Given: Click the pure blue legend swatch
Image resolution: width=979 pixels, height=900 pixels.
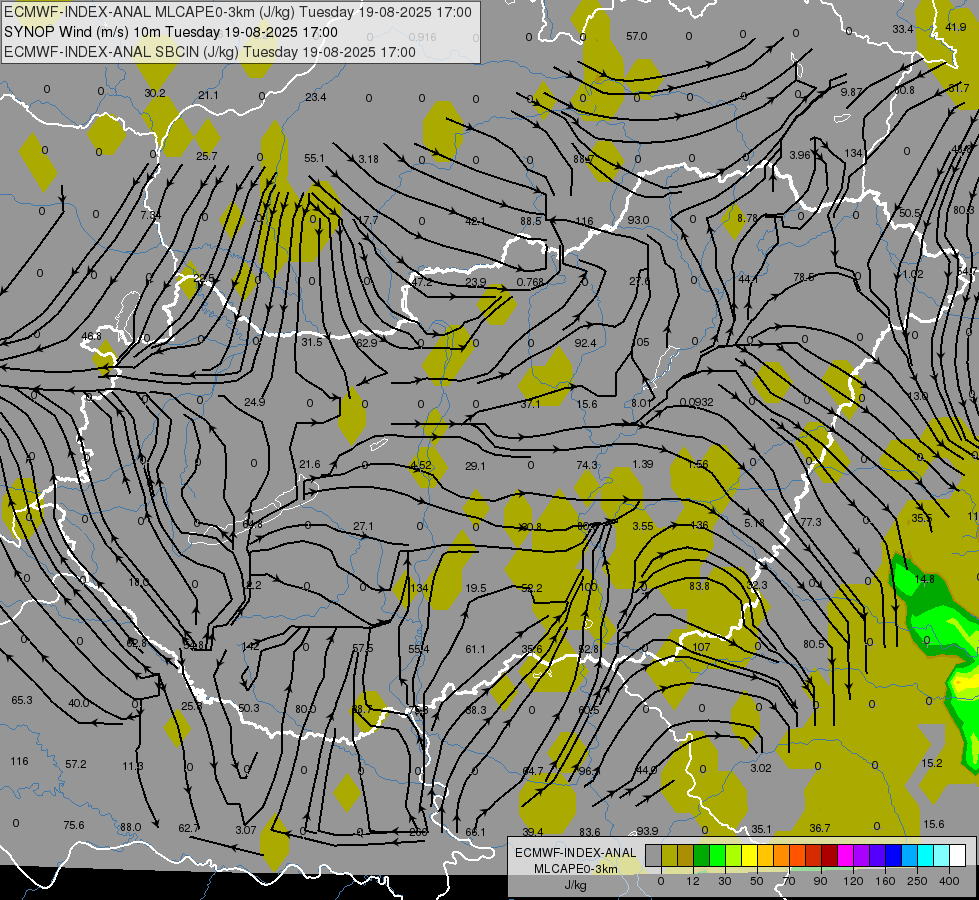Looking at the screenshot, I should click(893, 855).
